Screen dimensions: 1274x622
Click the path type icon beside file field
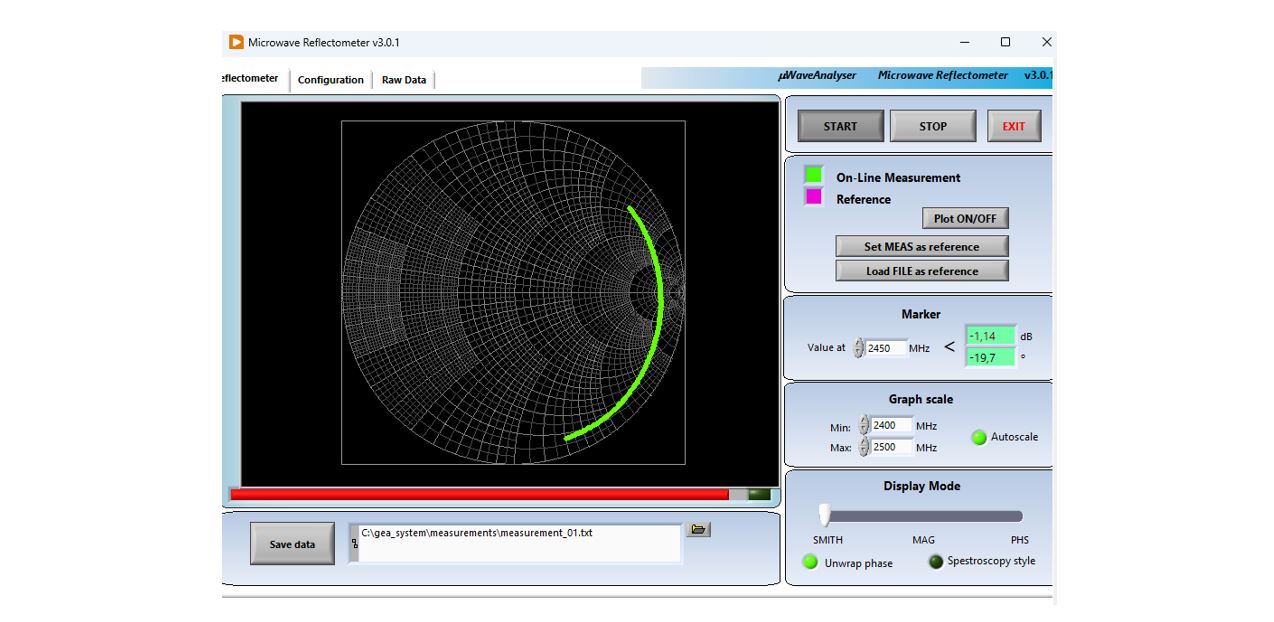click(354, 543)
